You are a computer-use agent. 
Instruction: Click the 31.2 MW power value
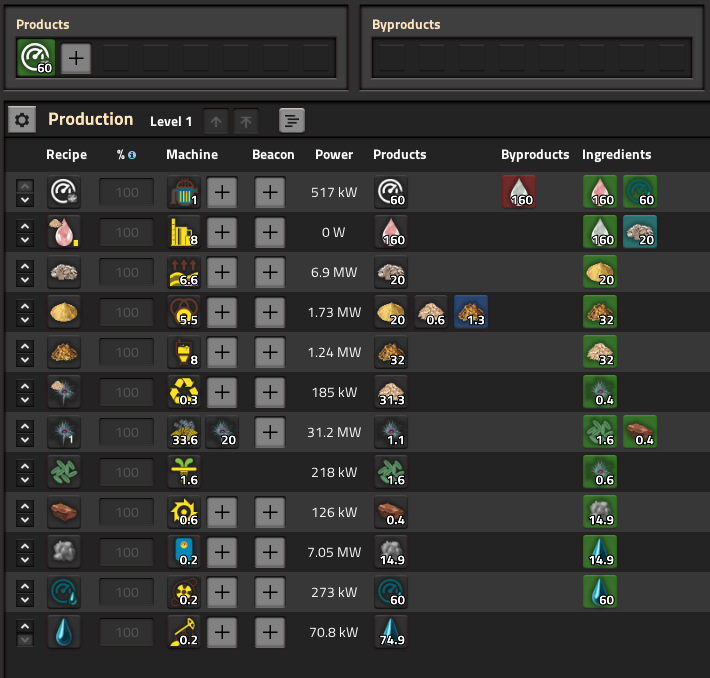[334, 432]
